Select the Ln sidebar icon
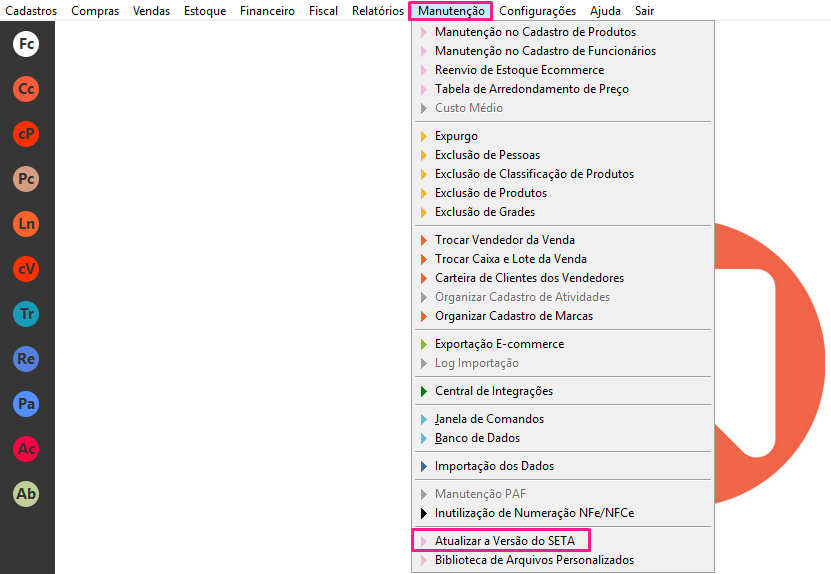Image resolution: width=831 pixels, height=574 pixels. click(26, 224)
